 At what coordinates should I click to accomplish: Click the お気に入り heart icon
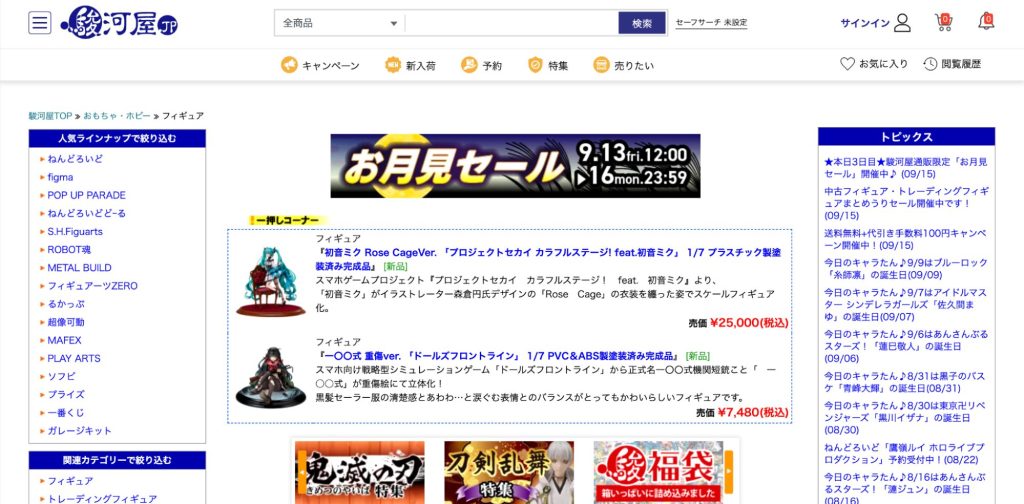pyautogui.click(x=847, y=64)
